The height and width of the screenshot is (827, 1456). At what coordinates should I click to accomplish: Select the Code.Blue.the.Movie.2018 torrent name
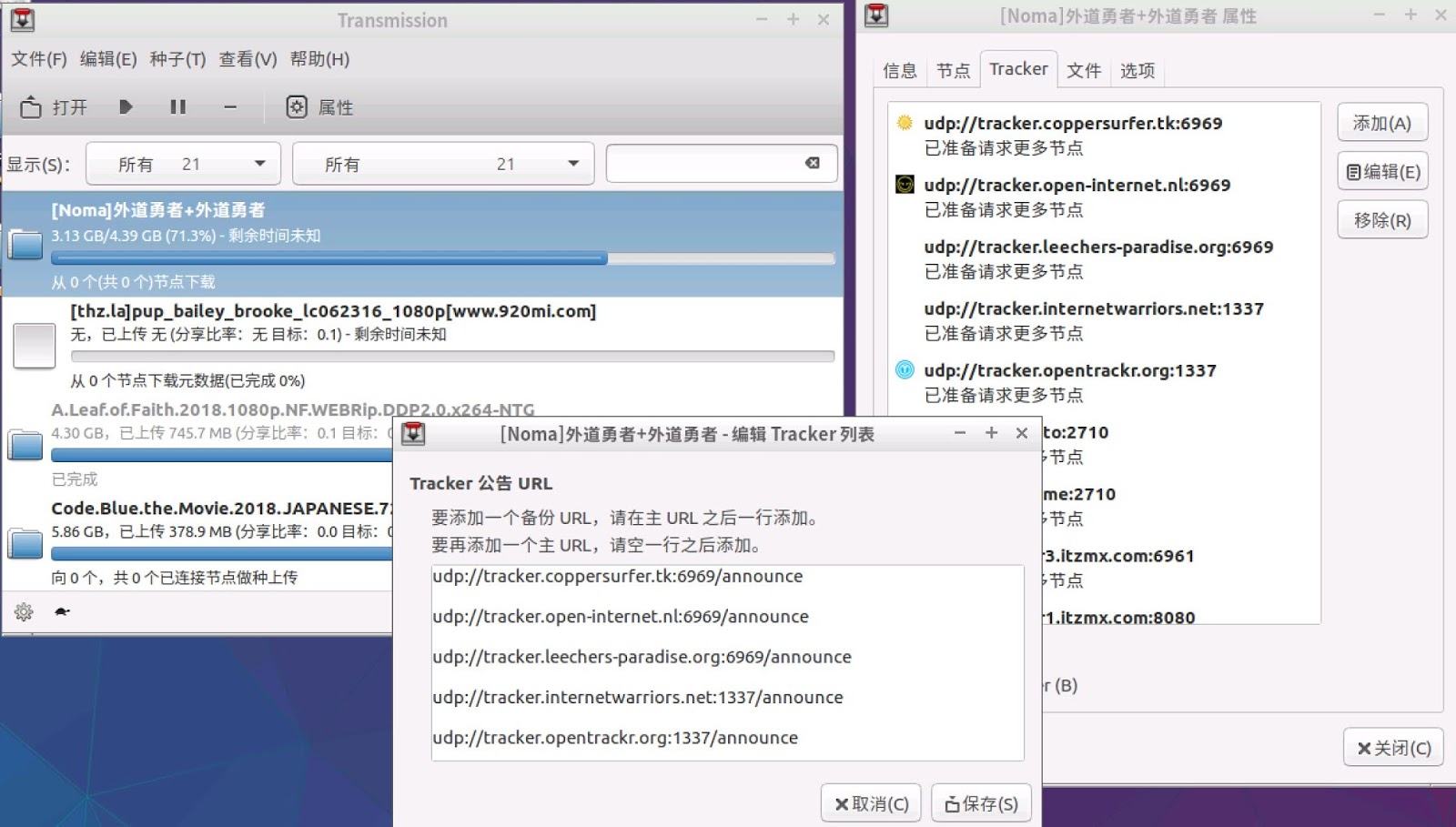point(221,509)
